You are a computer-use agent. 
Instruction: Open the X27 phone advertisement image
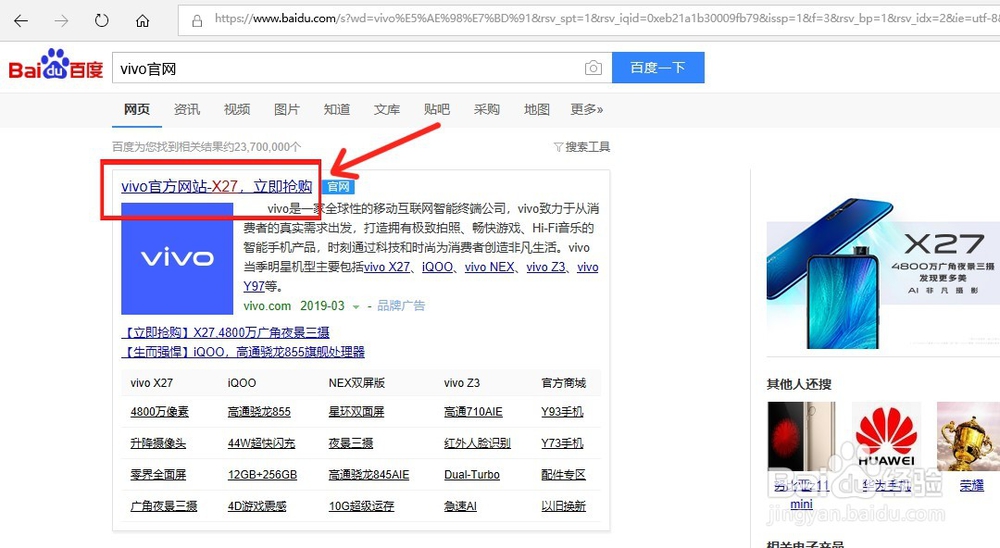coord(883,274)
